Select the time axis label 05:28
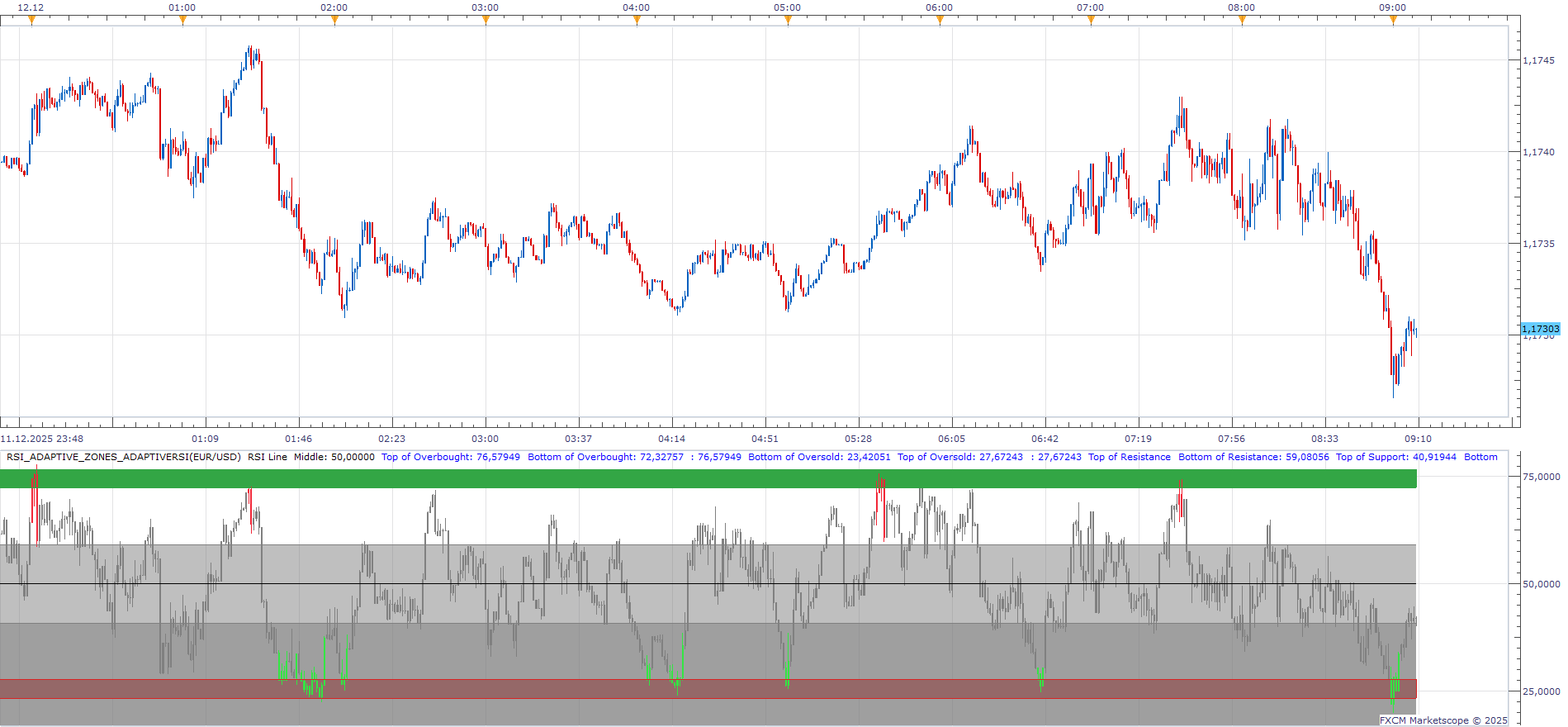This screenshot has width=1568, height=727. click(859, 439)
